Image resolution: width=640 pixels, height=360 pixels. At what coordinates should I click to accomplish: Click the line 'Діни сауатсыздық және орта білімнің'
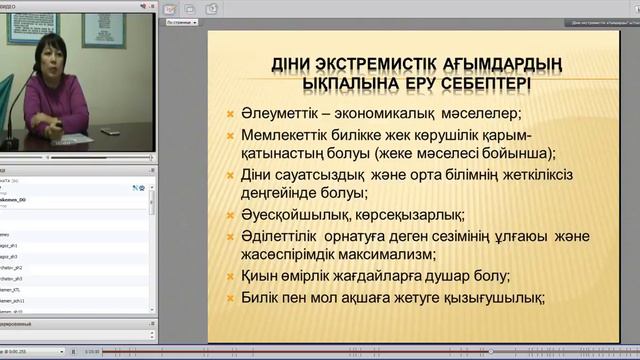(x=369, y=175)
